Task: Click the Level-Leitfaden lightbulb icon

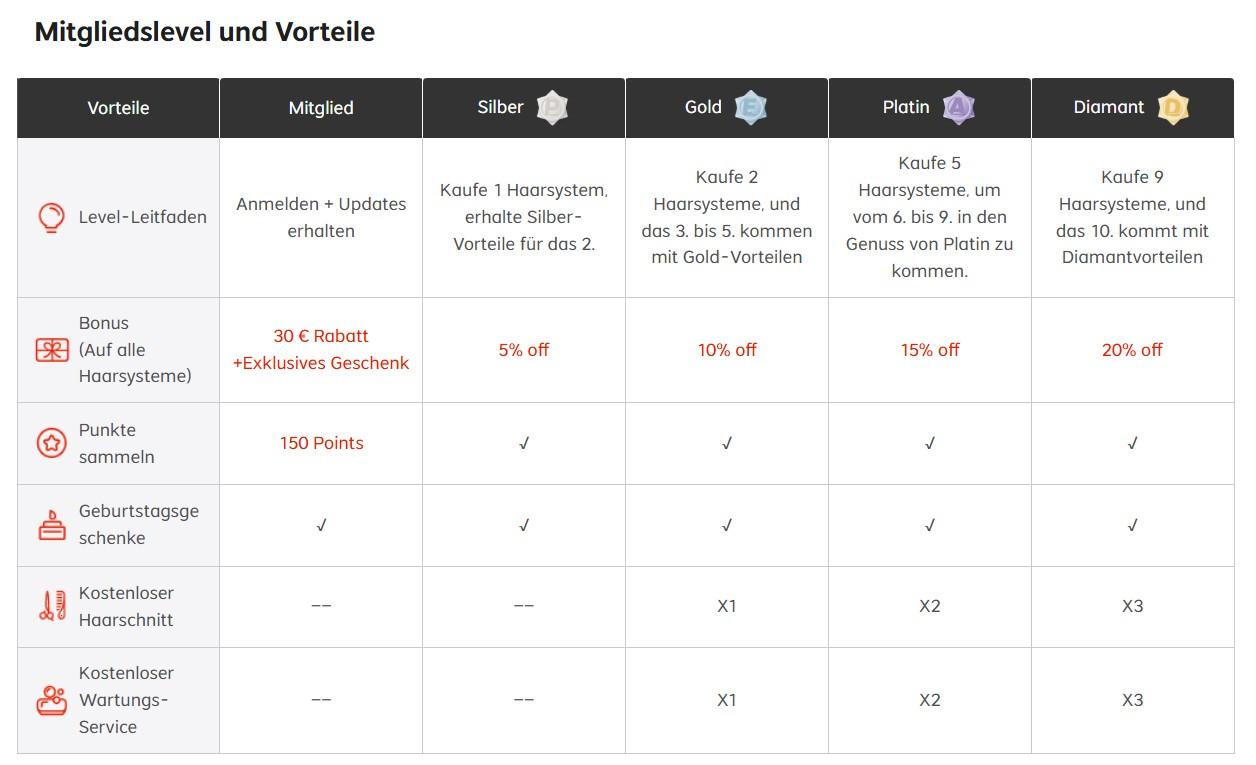Action: coord(51,217)
